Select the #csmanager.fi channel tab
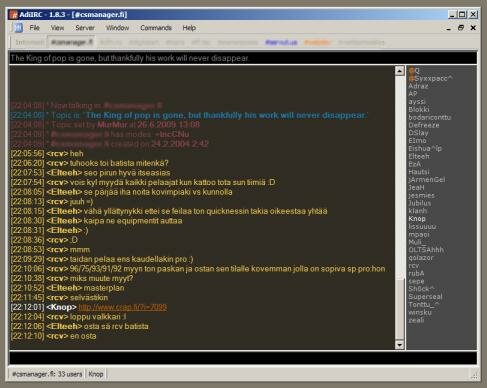Image resolution: width=487 pixels, height=388 pixels. [72, 42]
